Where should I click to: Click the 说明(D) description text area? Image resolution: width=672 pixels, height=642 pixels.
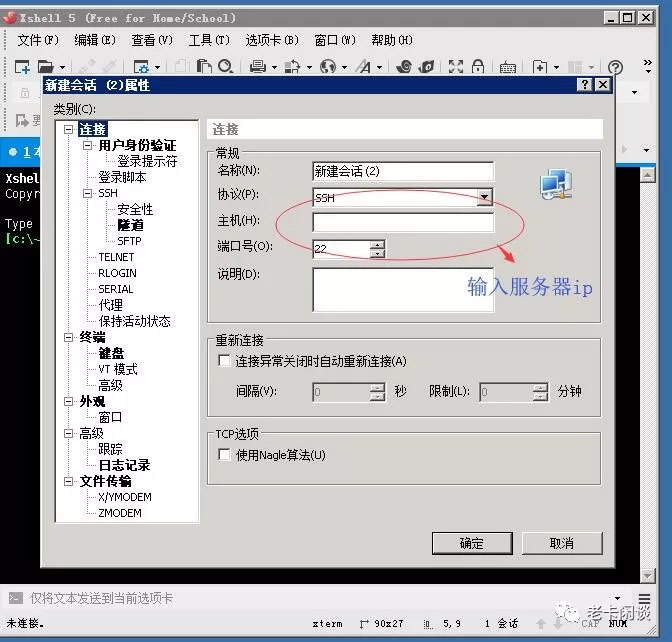pyautogui.click(x=403, y=290)
